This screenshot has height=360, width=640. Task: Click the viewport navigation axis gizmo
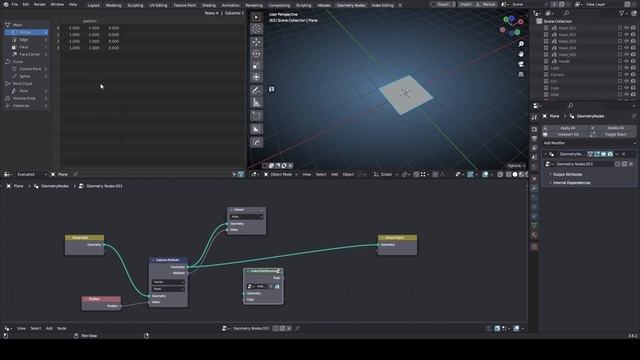point(512,25)
